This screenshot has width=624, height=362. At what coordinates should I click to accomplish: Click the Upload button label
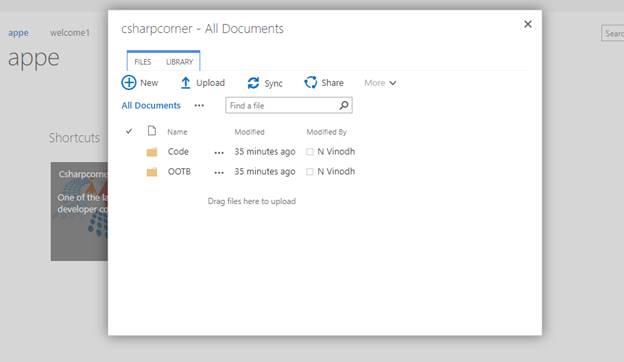pyautogui.click(x=211, y=83)
